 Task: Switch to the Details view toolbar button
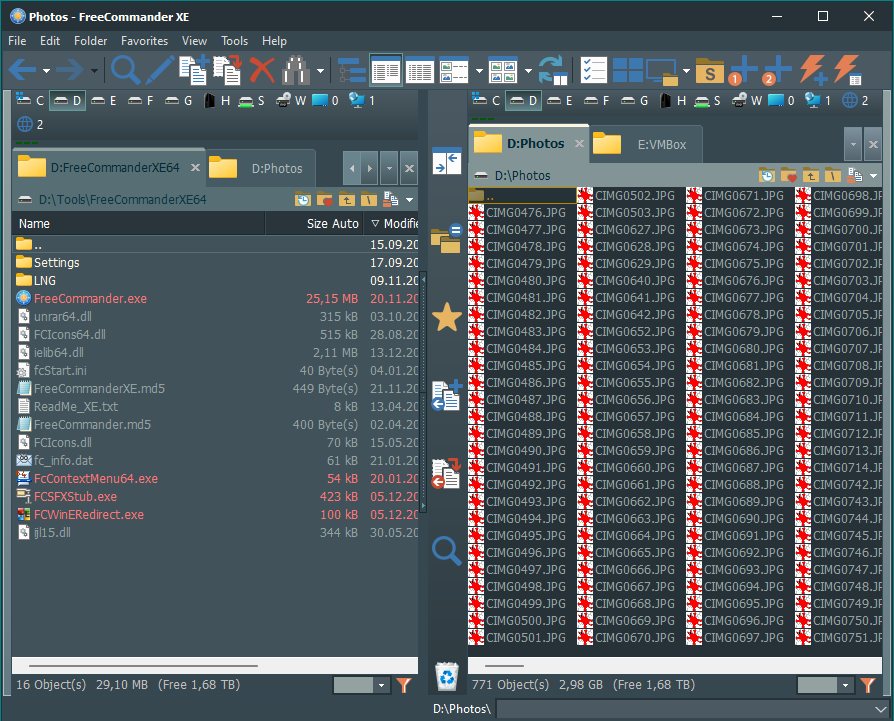point(386,70)
